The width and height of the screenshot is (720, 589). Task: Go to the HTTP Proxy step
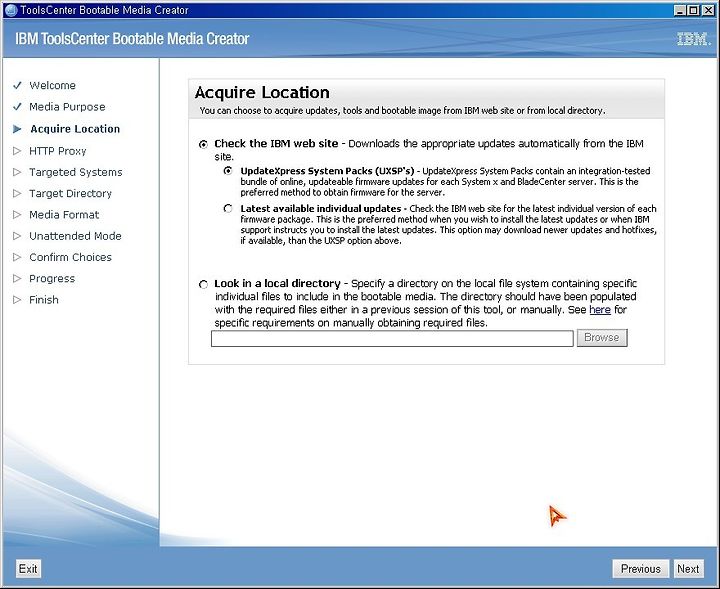[x=57, y=151]
